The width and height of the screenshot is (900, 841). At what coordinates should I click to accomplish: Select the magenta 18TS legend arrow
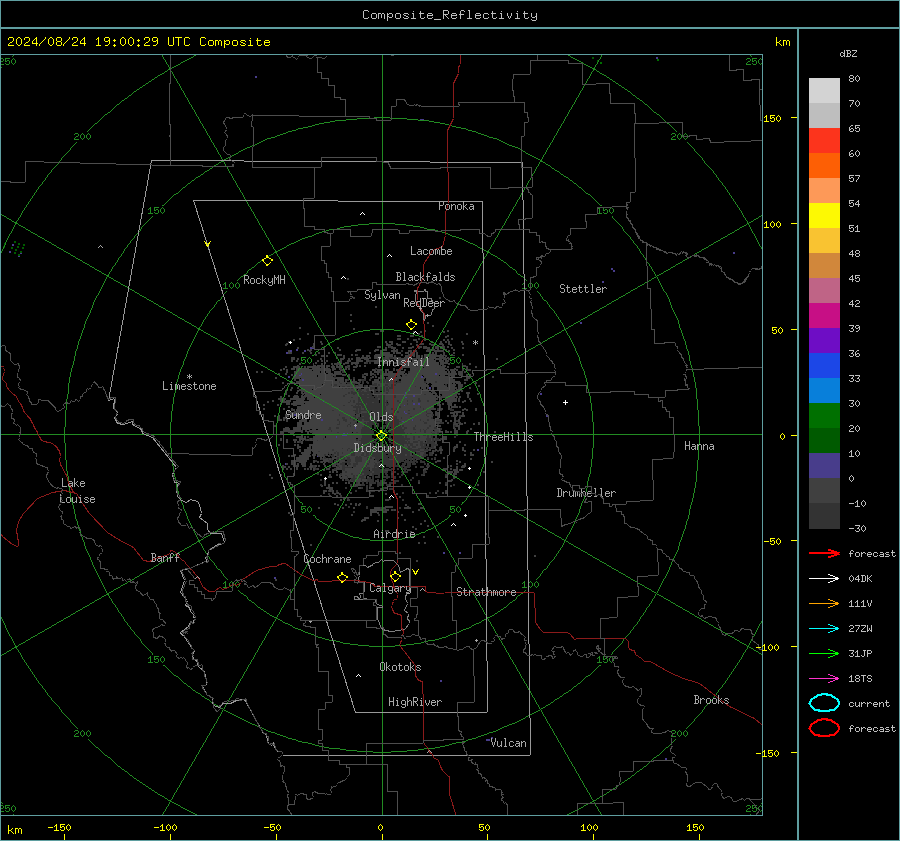tap(824, 679)
